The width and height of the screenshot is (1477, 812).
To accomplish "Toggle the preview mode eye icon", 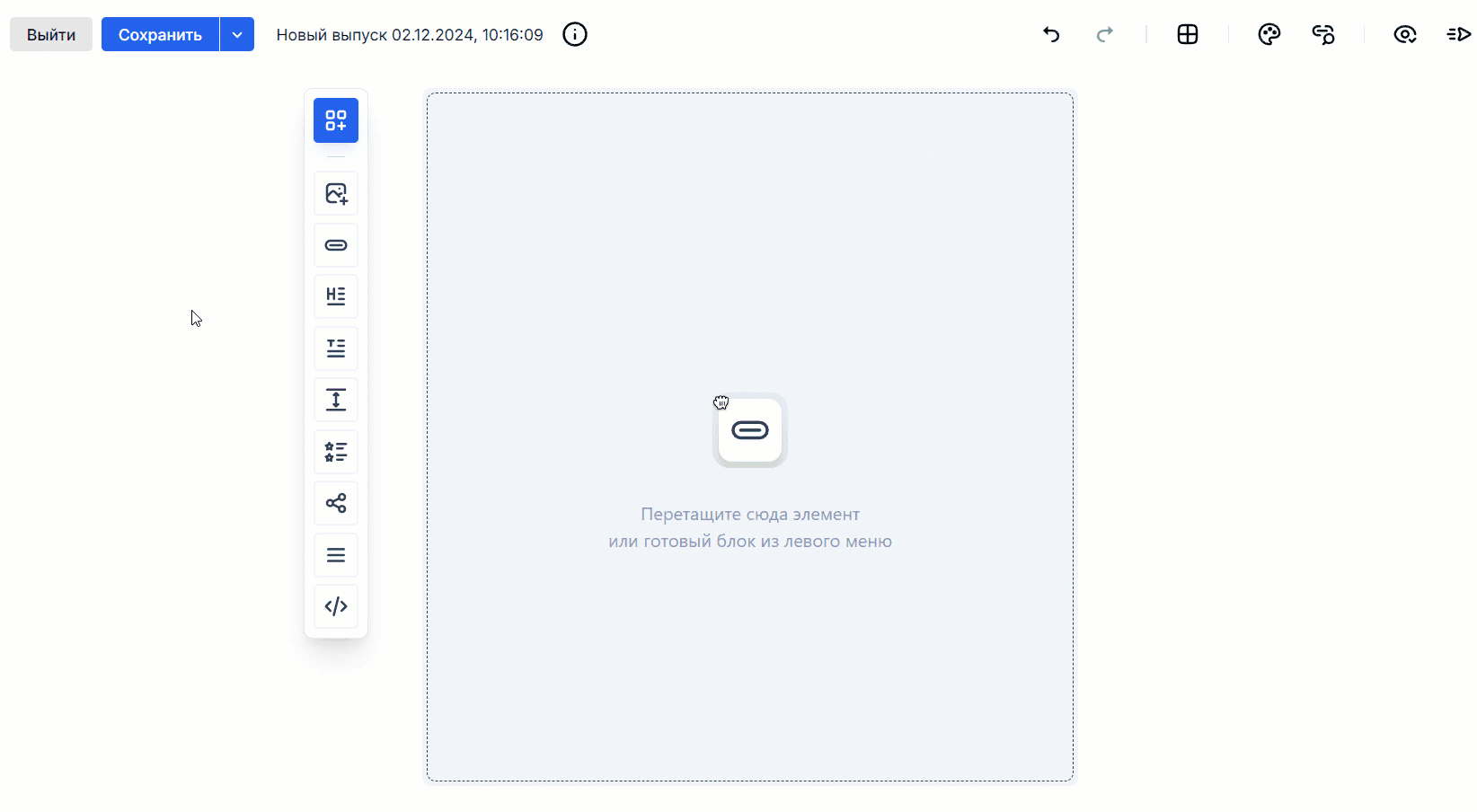I will coord(1404,34).
